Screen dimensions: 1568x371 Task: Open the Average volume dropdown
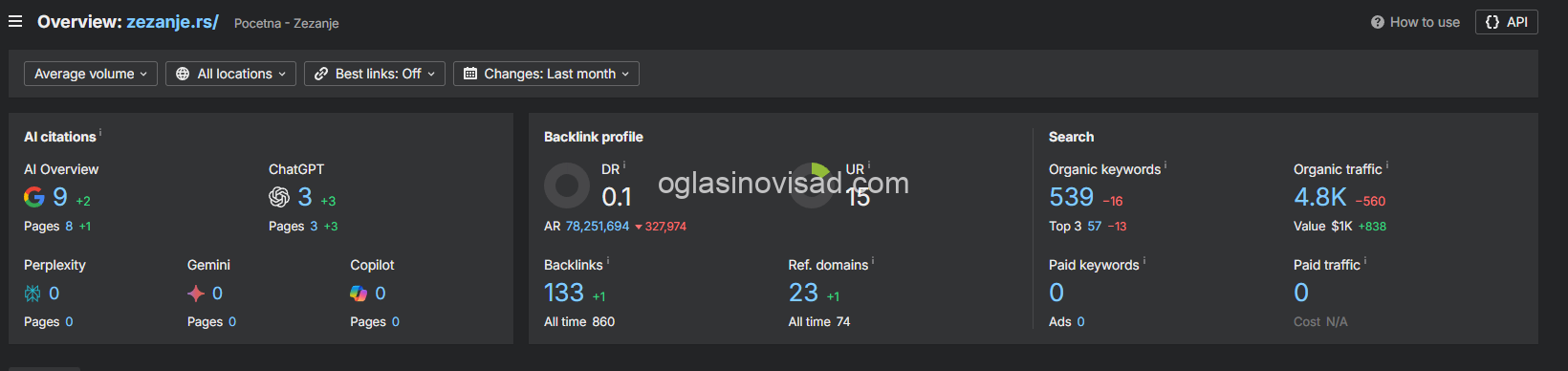[x=91, y=74]
